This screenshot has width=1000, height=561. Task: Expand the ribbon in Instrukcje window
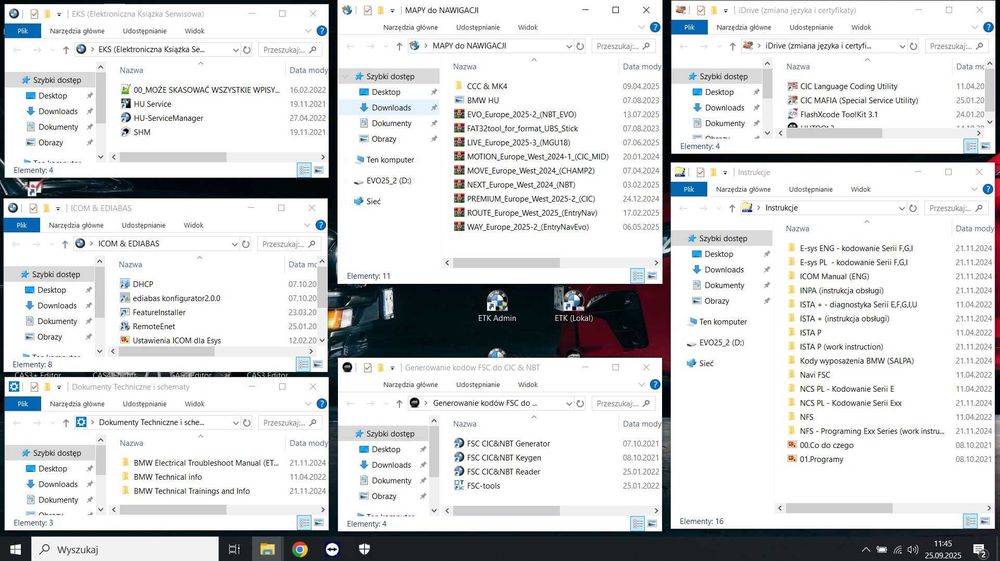(x=974, y=189)
